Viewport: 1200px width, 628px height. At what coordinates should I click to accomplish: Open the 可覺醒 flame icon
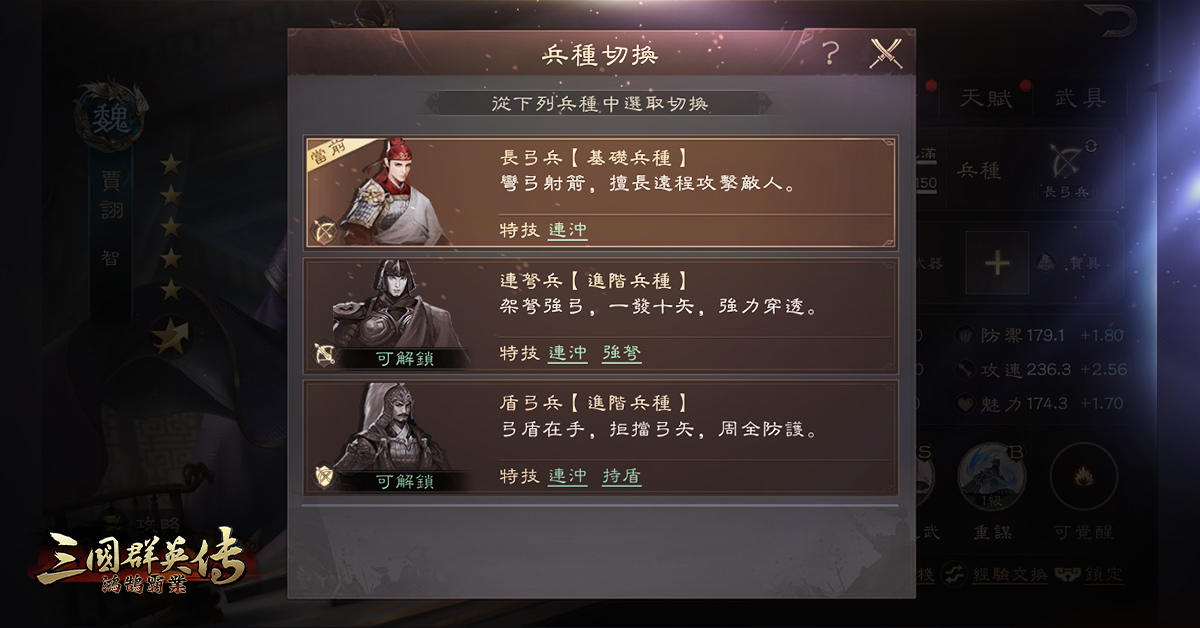pyautogui.click(x=1083, y=477)
